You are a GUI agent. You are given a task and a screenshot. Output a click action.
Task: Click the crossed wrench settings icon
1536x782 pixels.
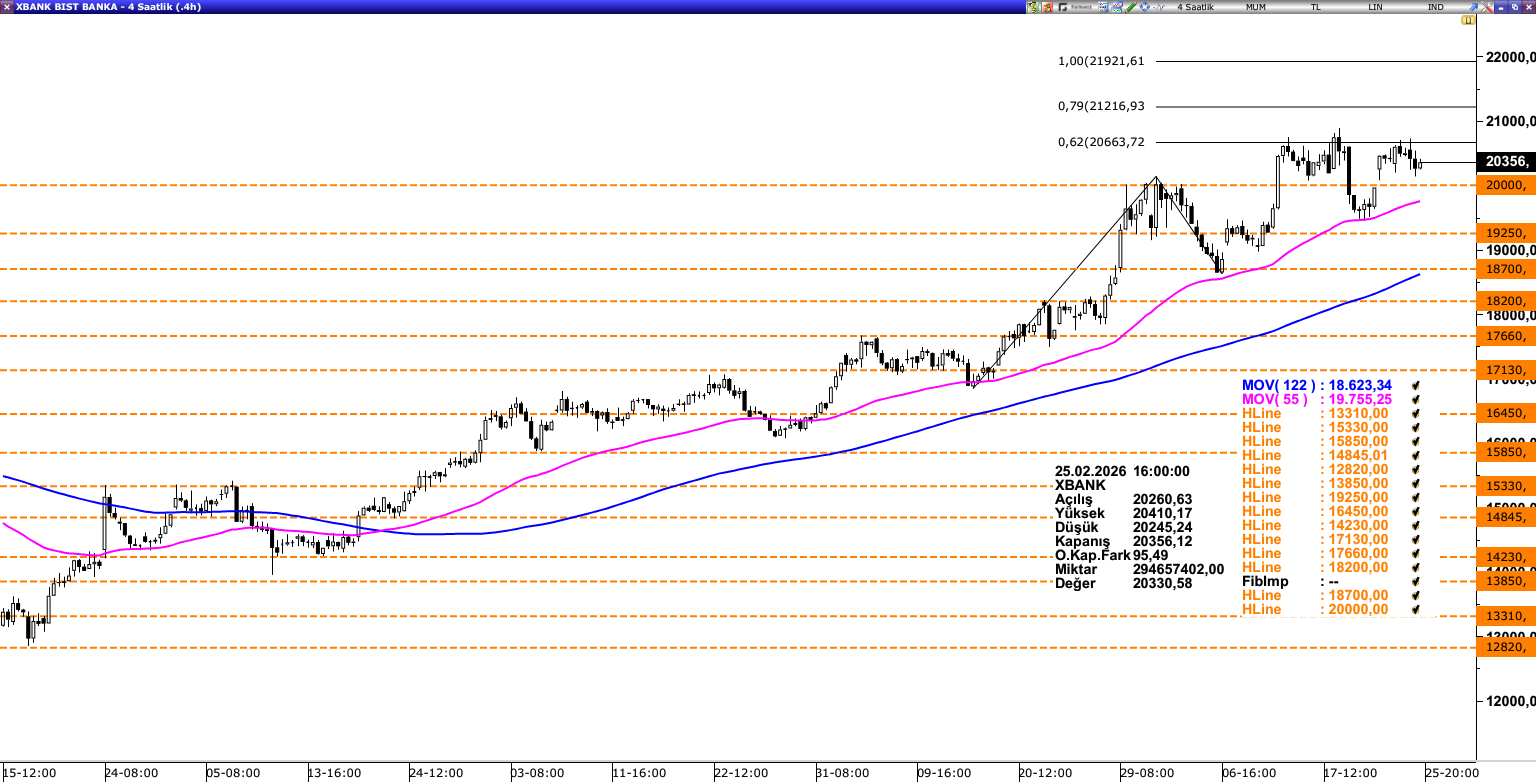click(x=1486, y=7)
